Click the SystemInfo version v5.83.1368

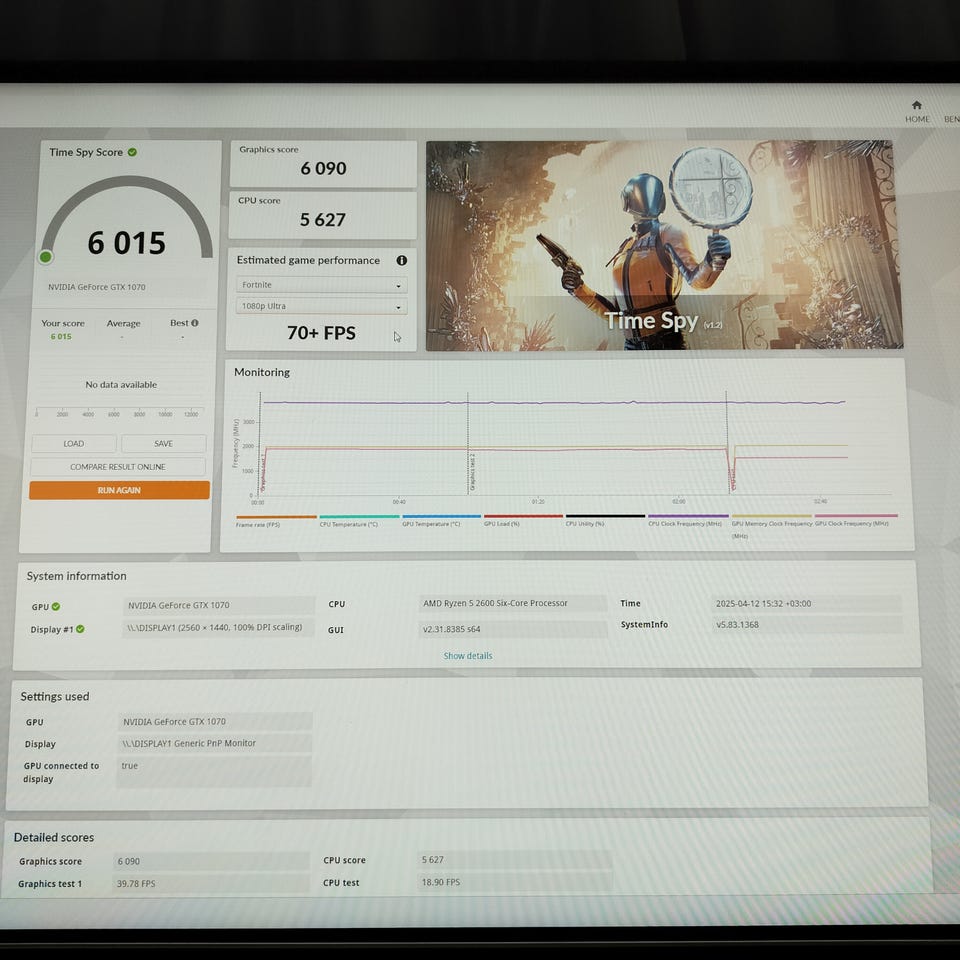806,624
